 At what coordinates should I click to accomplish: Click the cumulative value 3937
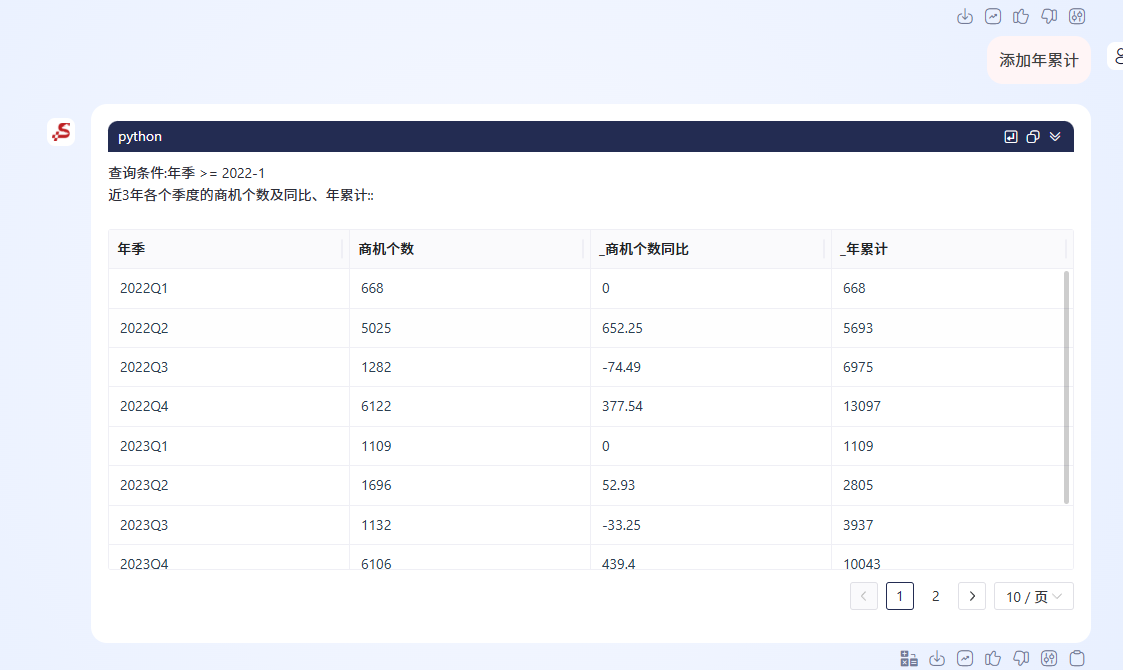pos(858,525)
